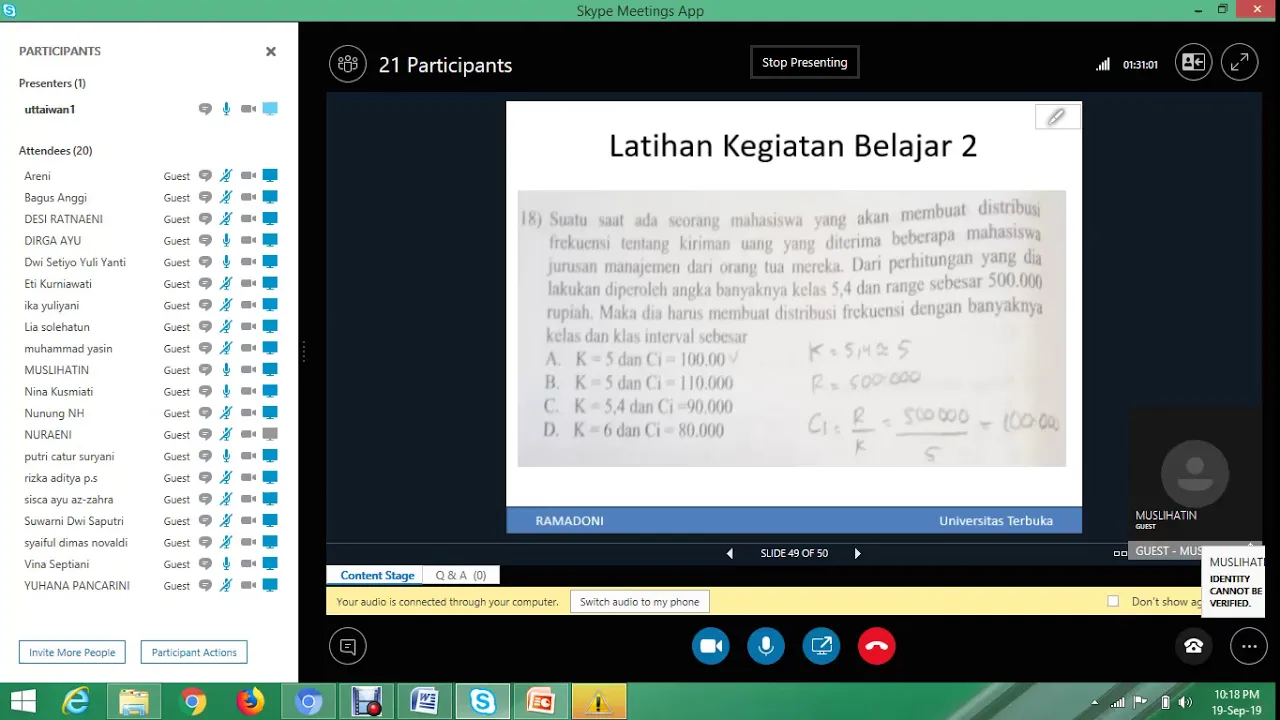The height and width of the screenshot is (720, 1280).
Task: Toggle the microphone for MUSLIHATIN
Action: pyautogui.click(x=227, y=370)
